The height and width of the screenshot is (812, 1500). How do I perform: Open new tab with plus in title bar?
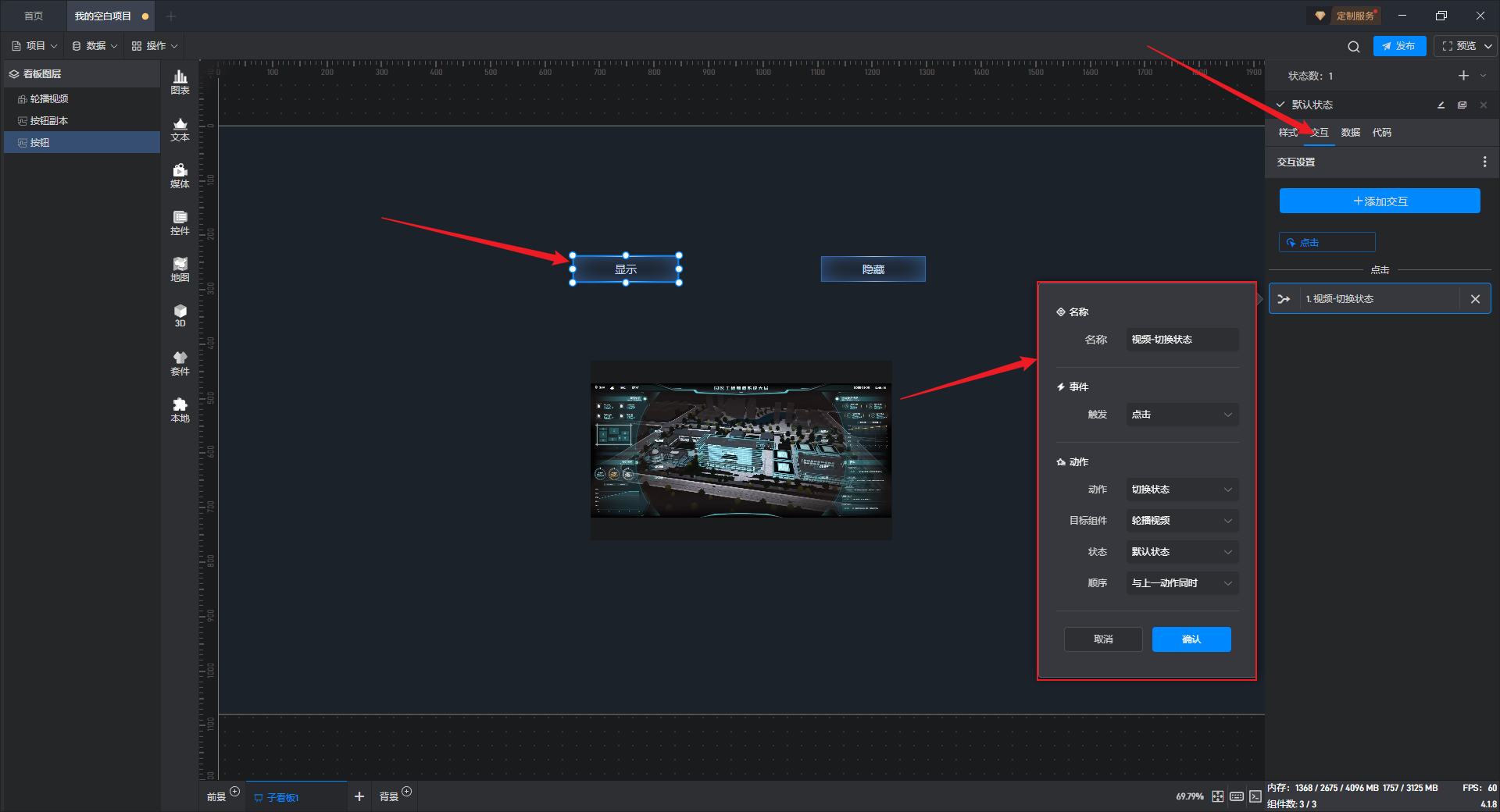pyautogui.click(x=171, y=16)
